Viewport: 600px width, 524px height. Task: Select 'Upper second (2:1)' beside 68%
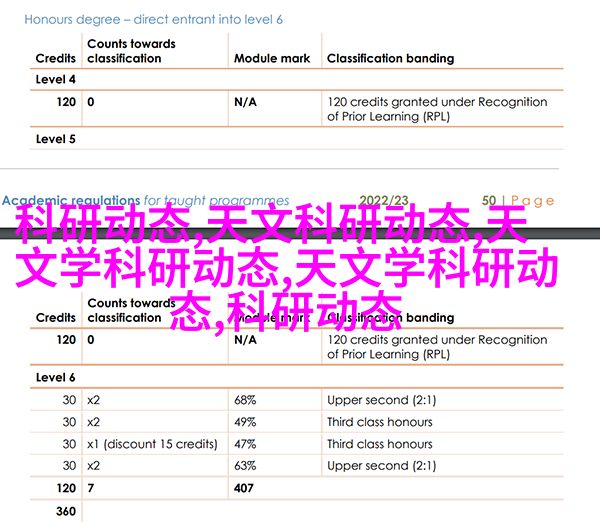pos(382,400)
